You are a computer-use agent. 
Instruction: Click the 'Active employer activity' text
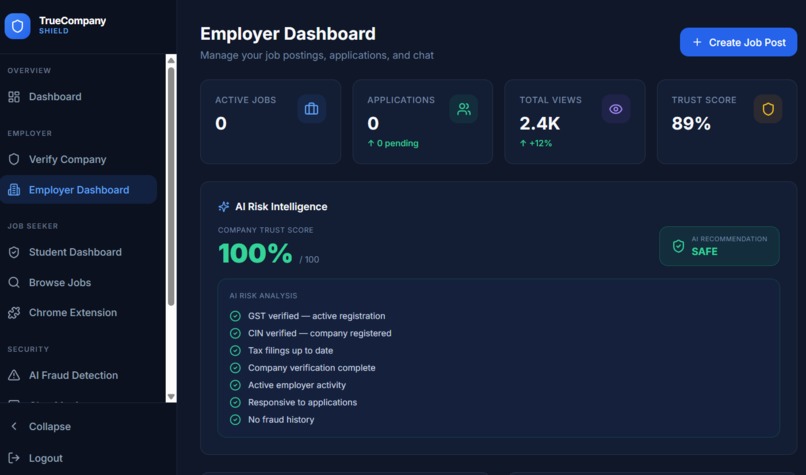(297, 385)
